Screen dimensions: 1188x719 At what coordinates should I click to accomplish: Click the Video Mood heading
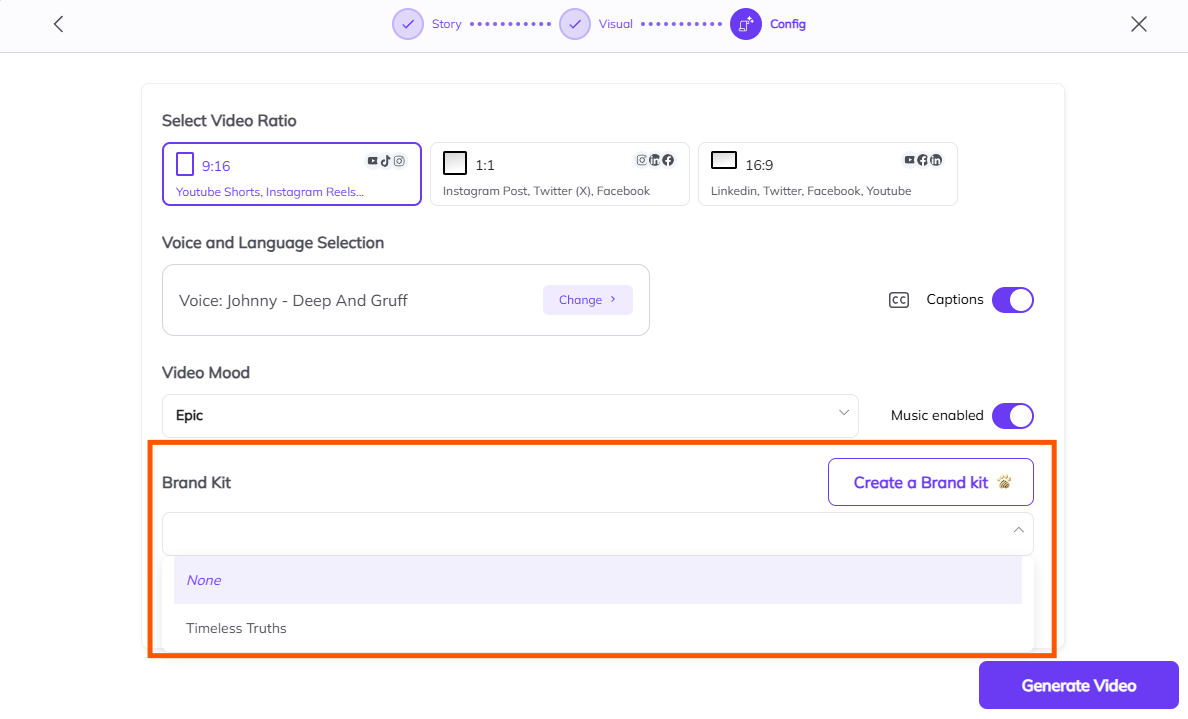(x=205, y=373)
